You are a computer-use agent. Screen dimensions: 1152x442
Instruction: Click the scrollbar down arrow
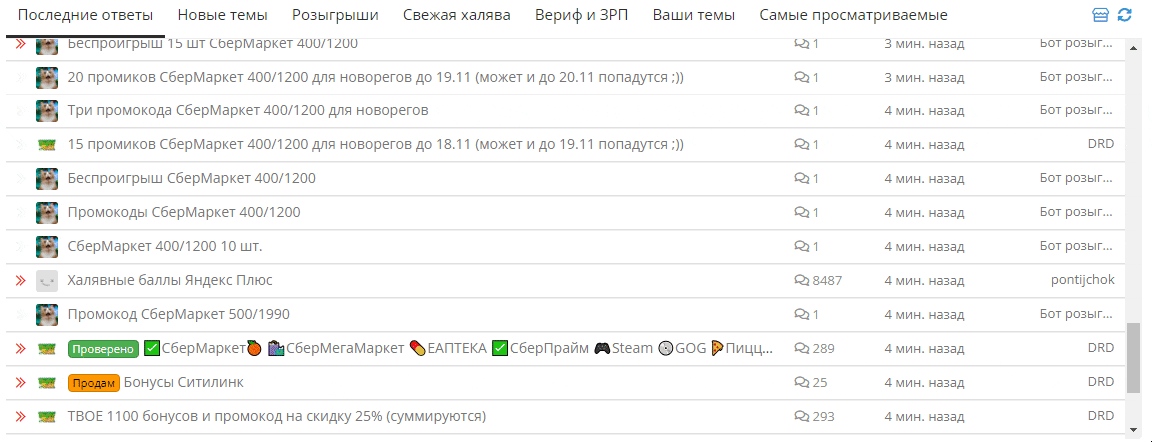click(x=1134, y=428)
